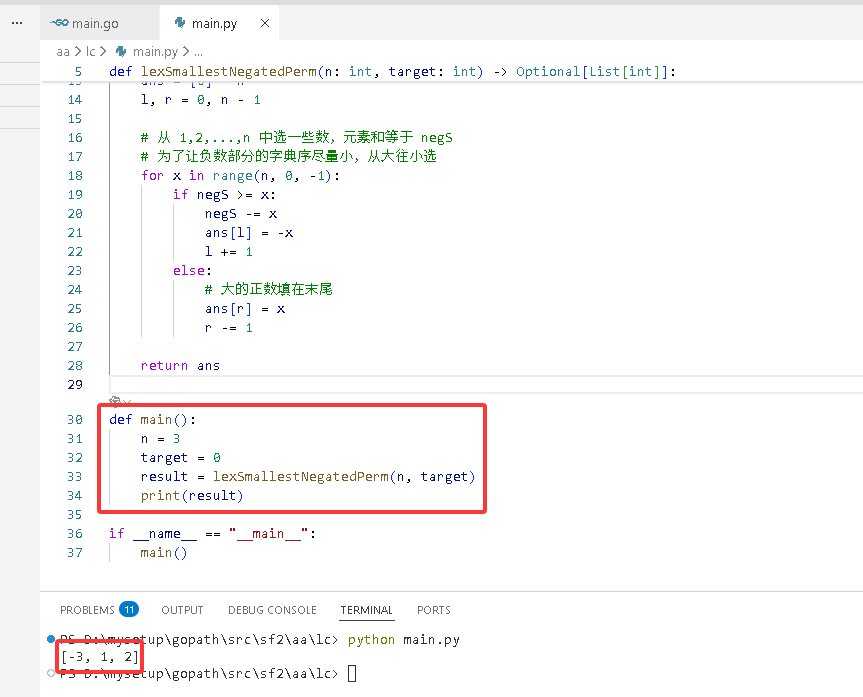This screenshot has width=863, height=697.
Task: Open the DEBUG CONSOLE panel tab
Action: click(272, 610)
